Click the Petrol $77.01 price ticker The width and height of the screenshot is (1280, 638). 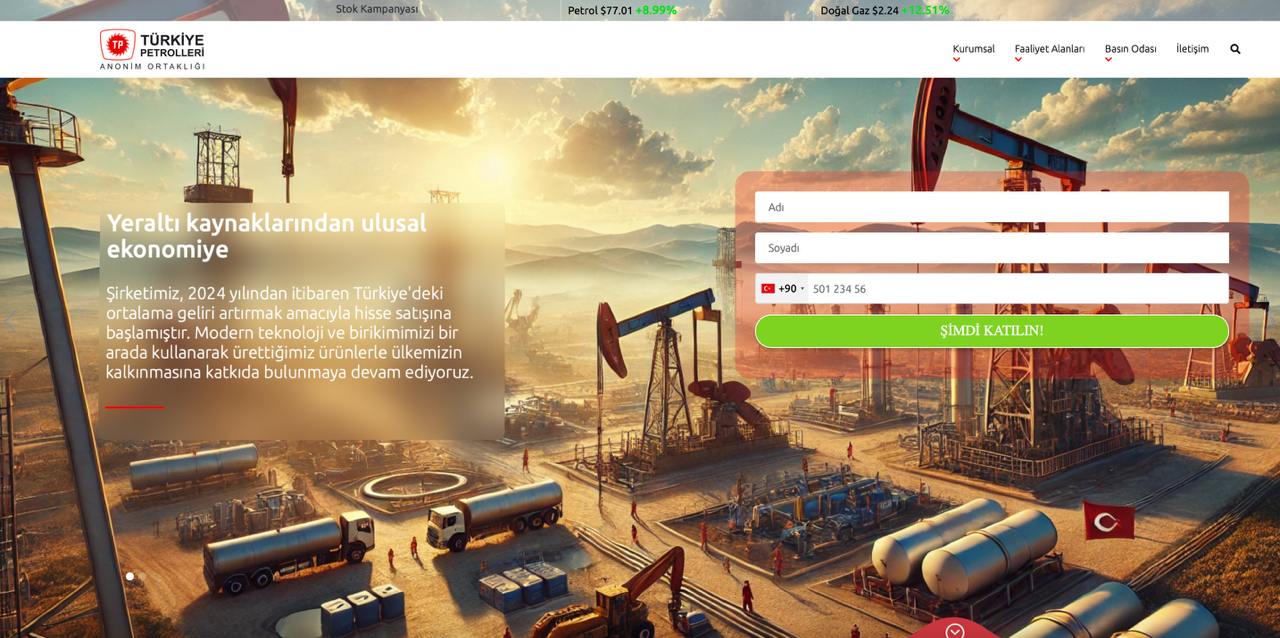coord(621,10)
